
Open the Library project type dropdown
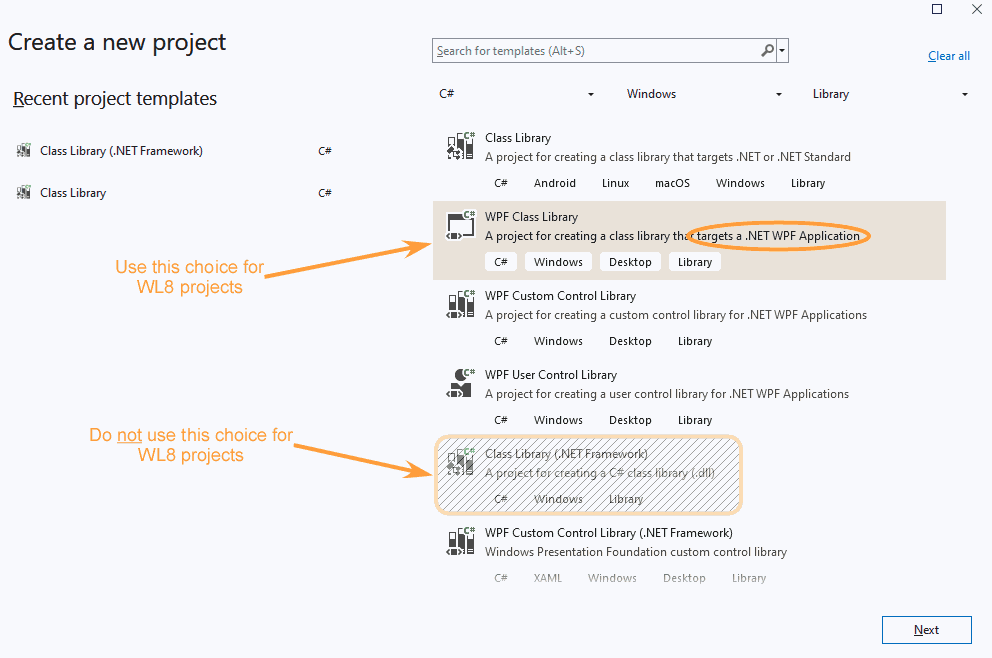pyautogui.click(x=890, y=94)
